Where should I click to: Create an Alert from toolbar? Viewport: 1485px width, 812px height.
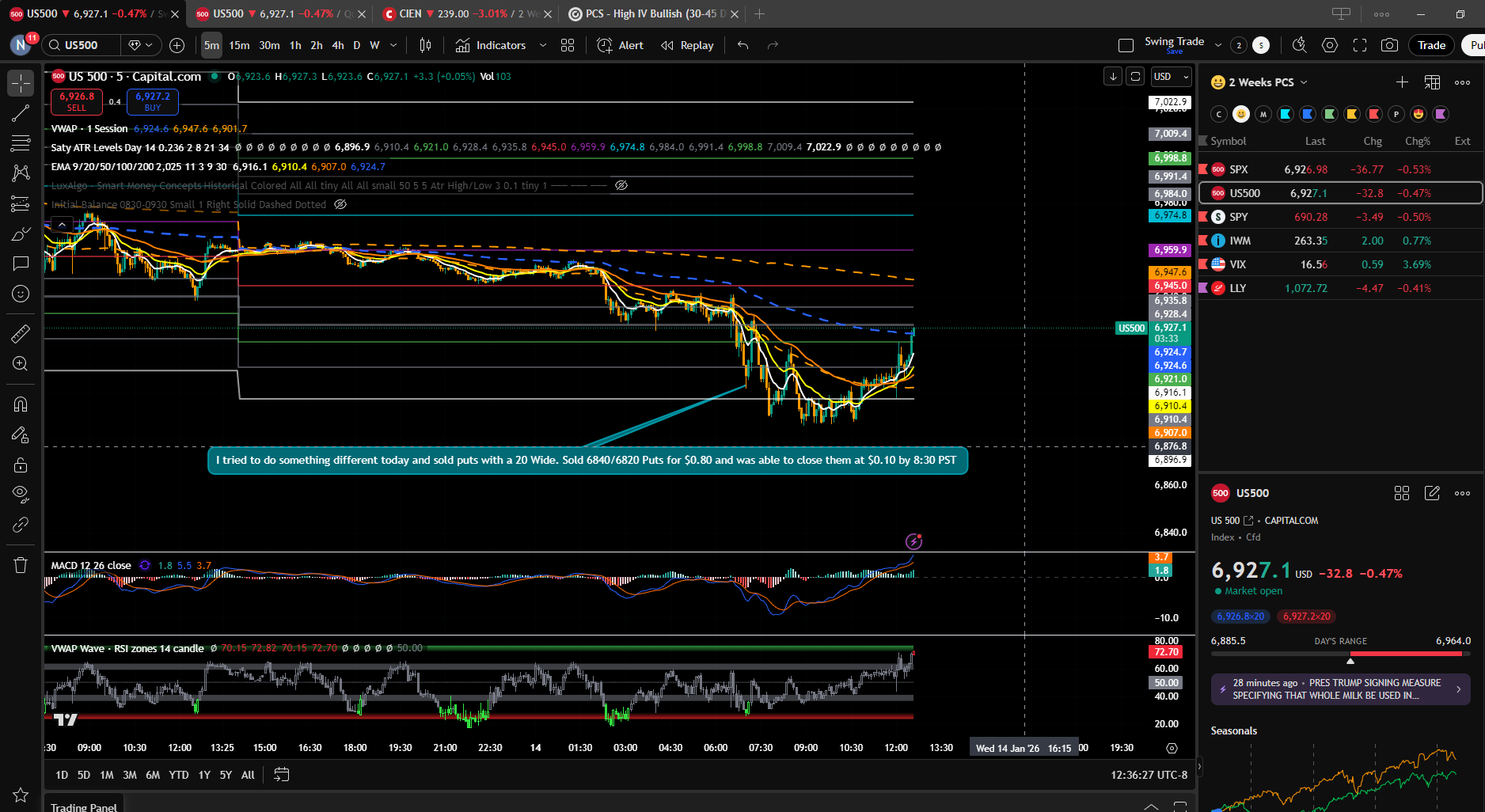tap(620, 45)
